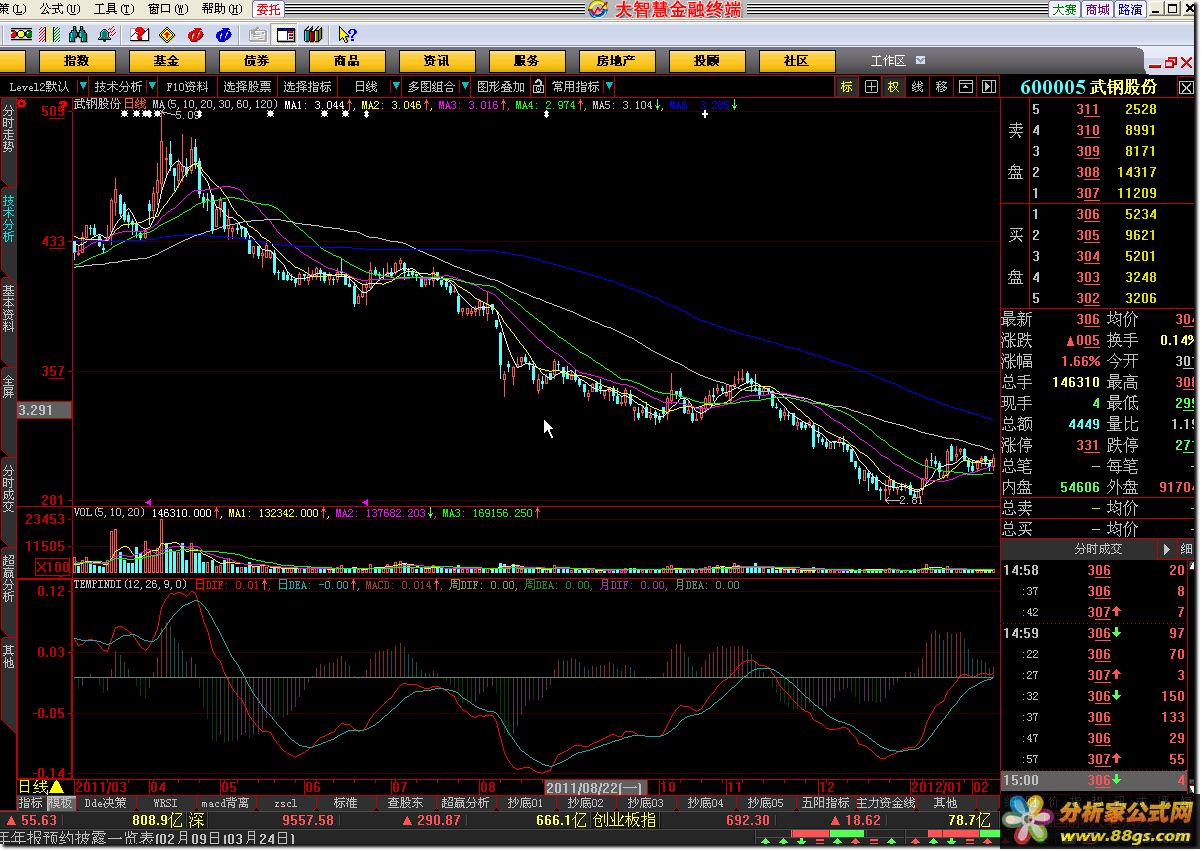Click the play arrow next to 分时成交
This screenshot has height=851, width=1202.
click(x=1167, y=549)
